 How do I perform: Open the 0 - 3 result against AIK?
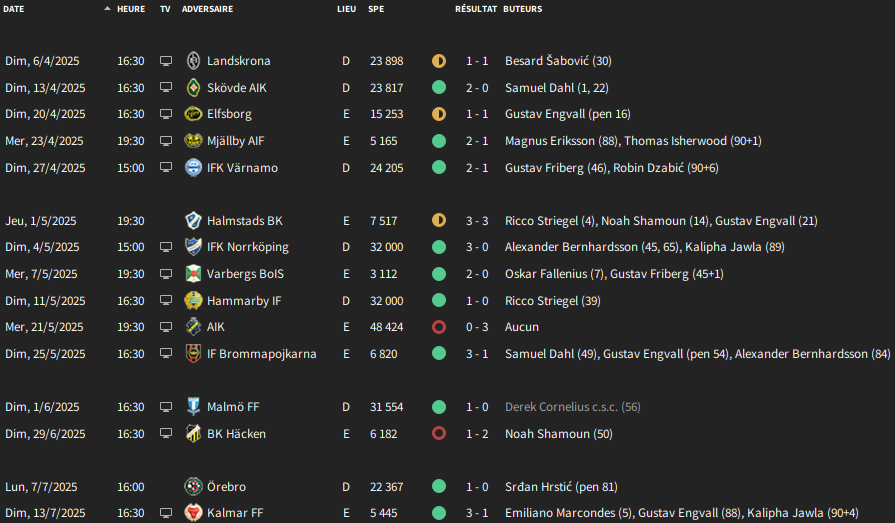tap(477, 327)
